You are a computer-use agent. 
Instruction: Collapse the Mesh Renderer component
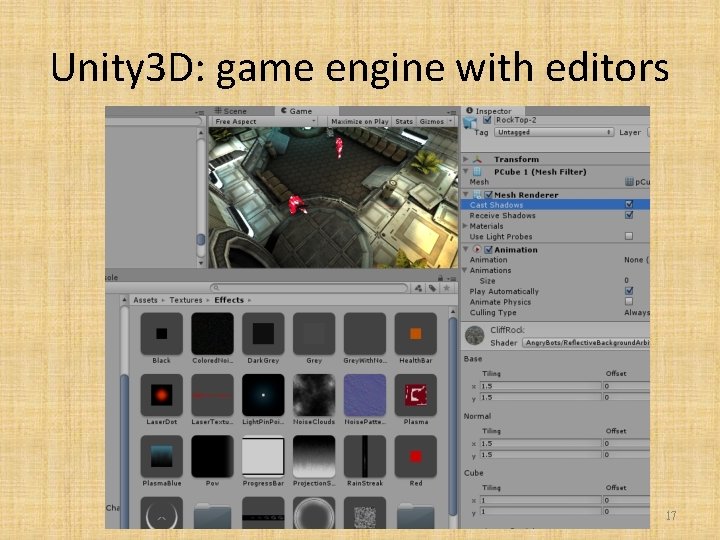(x=466, y=194)
